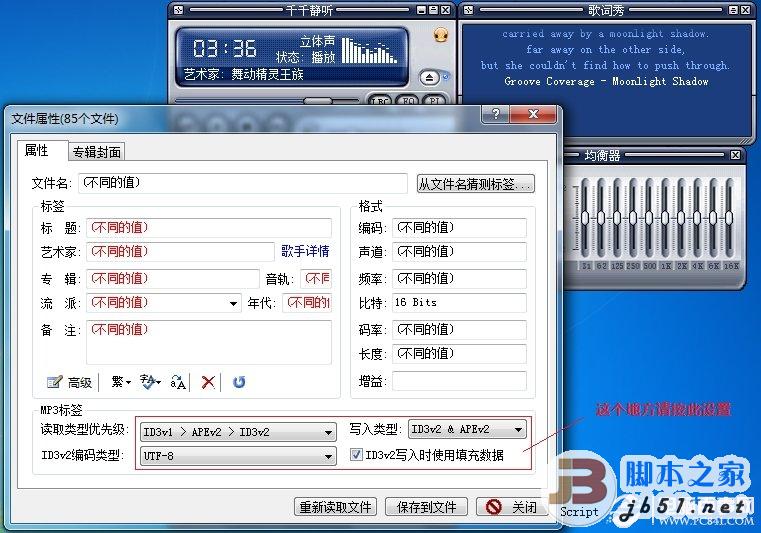Open the character encoding conversion icon menu
761x533 pixels.
tap(150, 382)
